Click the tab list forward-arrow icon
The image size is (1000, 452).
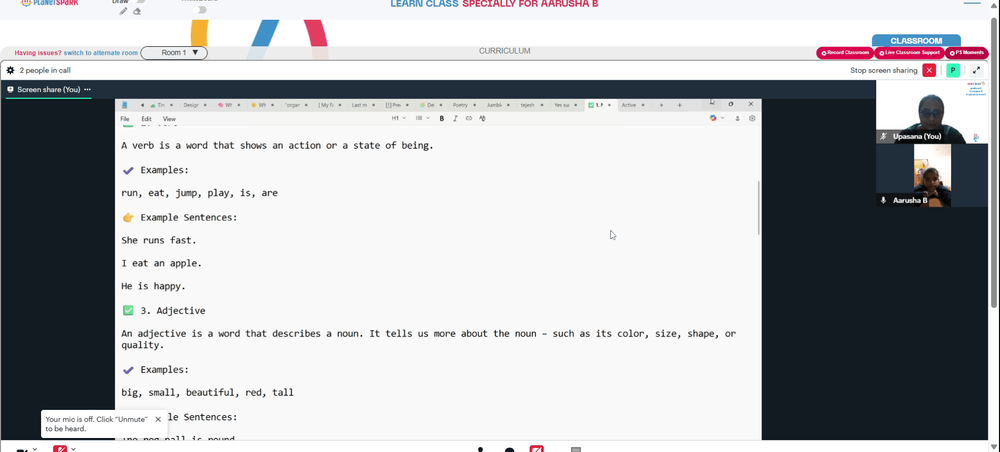point(661,105)
